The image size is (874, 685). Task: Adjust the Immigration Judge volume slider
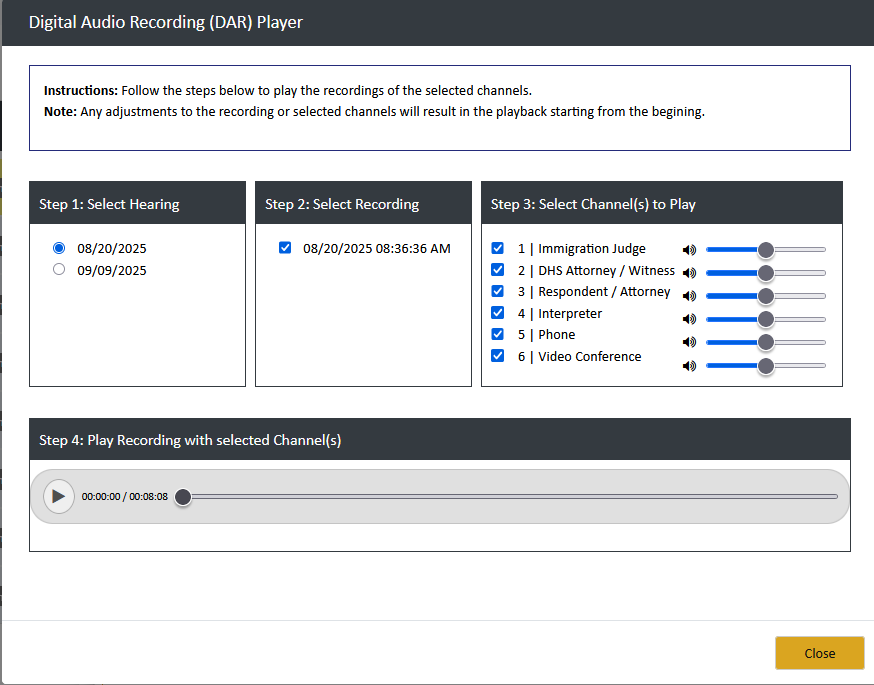(x=766, y=250)
